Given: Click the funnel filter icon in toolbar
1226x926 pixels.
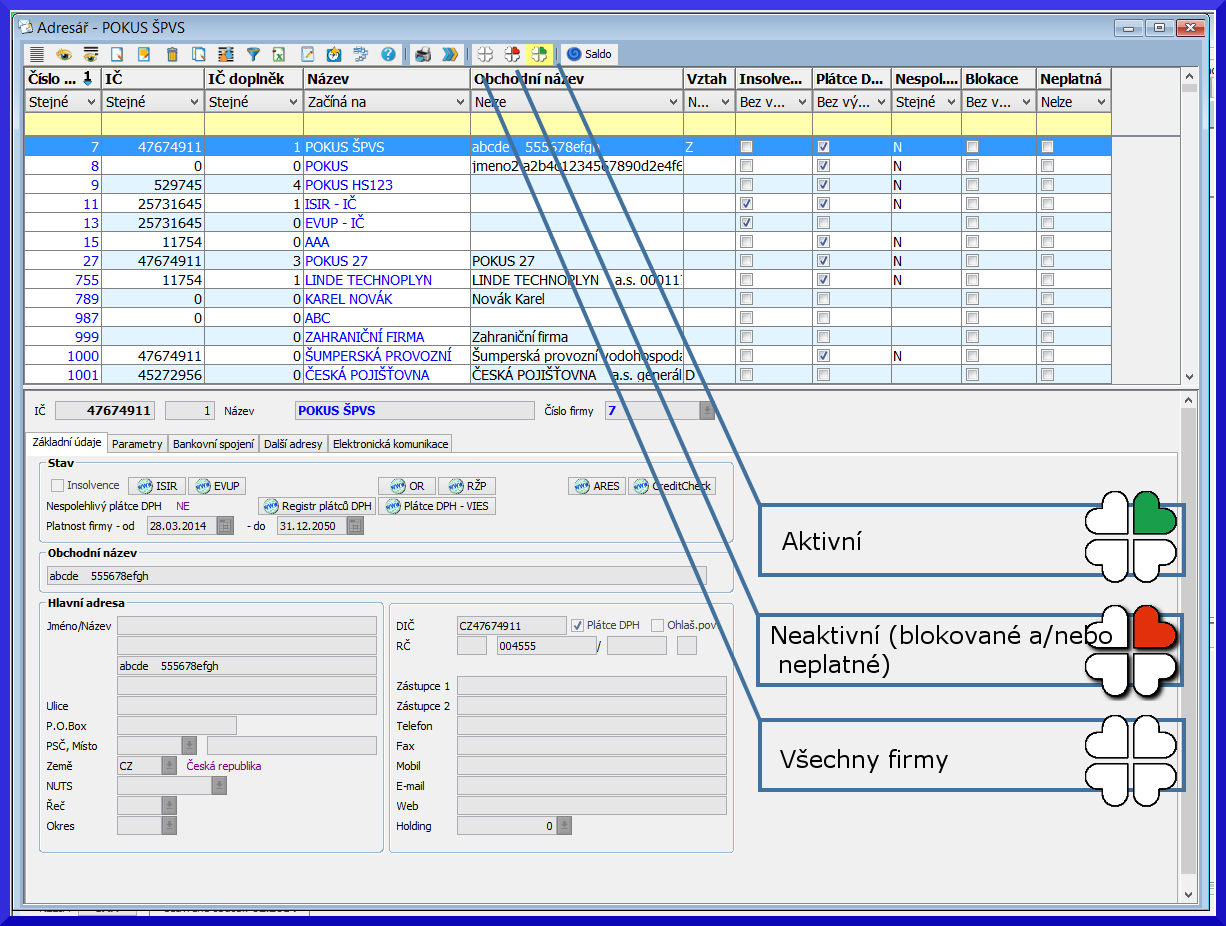Looking at the screenshot, I should coord(253,54).
